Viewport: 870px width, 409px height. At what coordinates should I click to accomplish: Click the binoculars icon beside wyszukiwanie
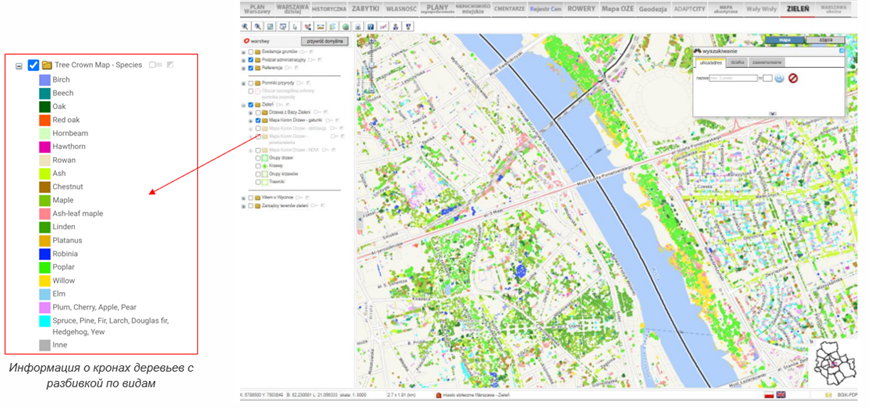[699, 49]
